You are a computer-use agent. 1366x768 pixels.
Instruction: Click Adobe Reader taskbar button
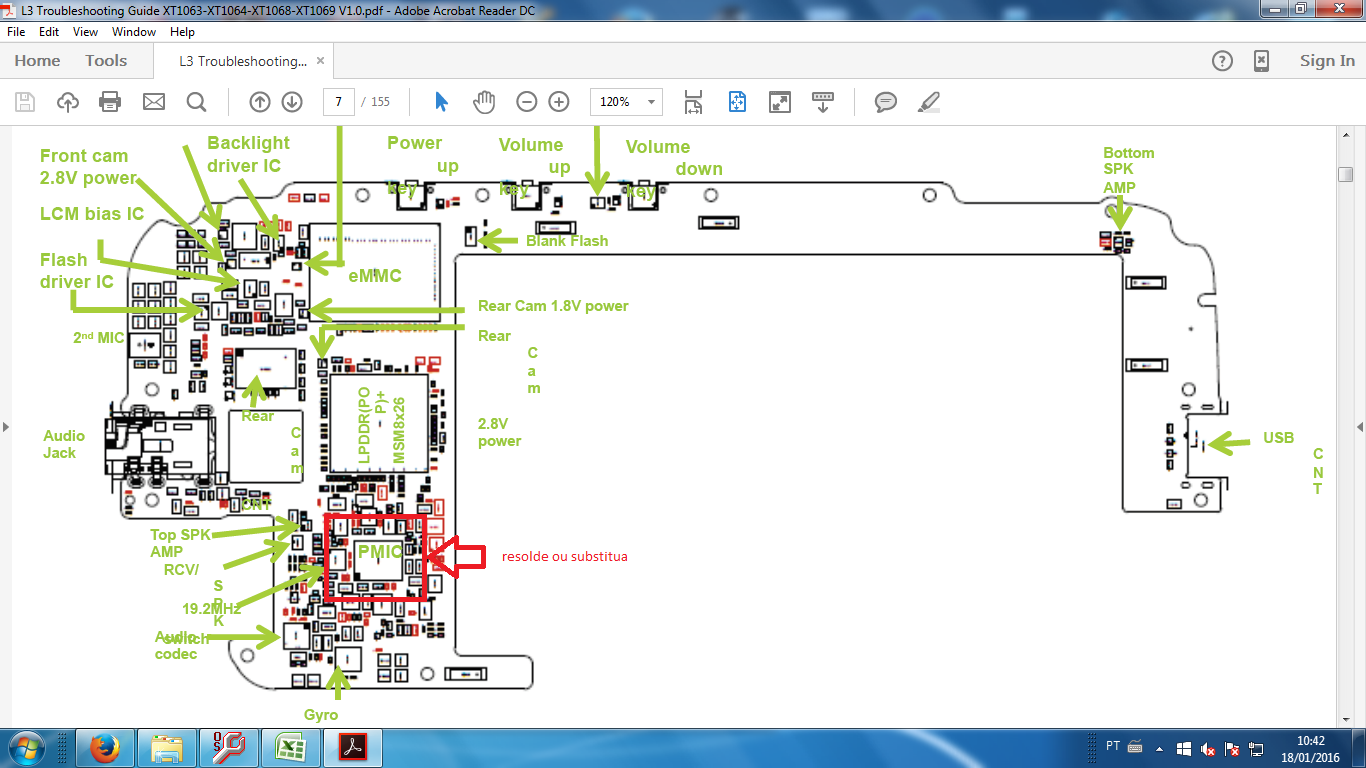click(x=351, y=748)
